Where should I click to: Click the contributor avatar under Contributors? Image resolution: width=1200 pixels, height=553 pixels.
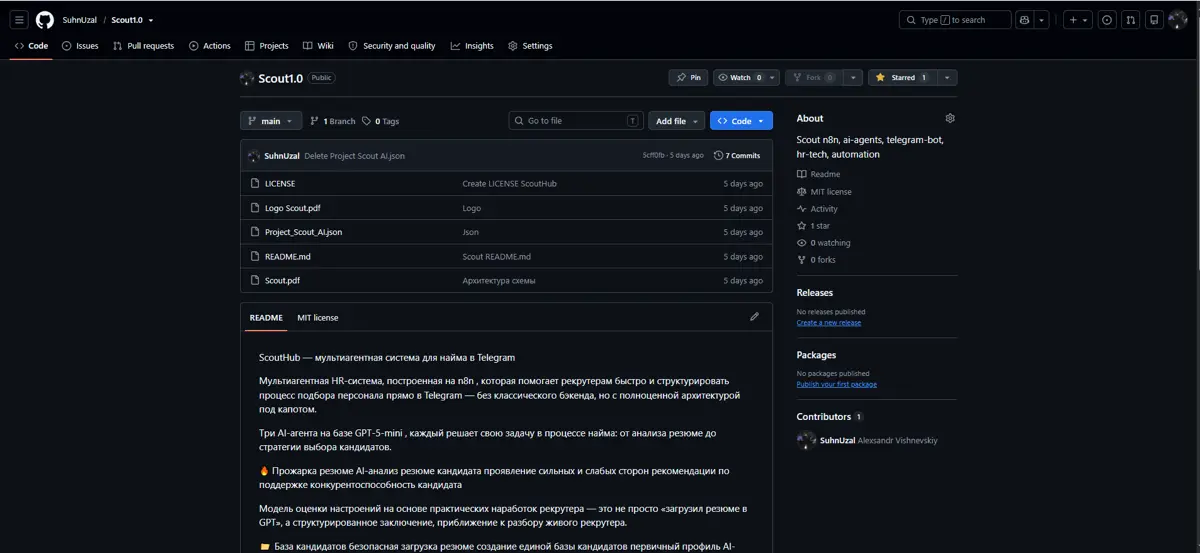[x=806, y=440]
